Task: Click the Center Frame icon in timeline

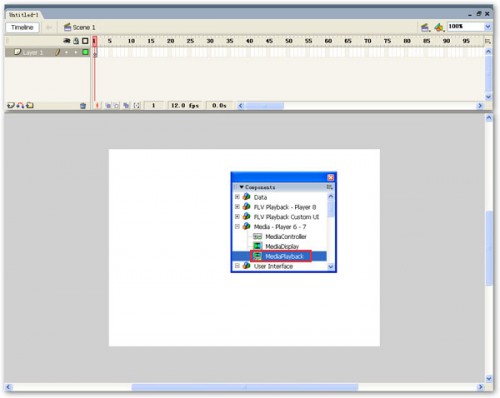Action: tap(97, 106)
